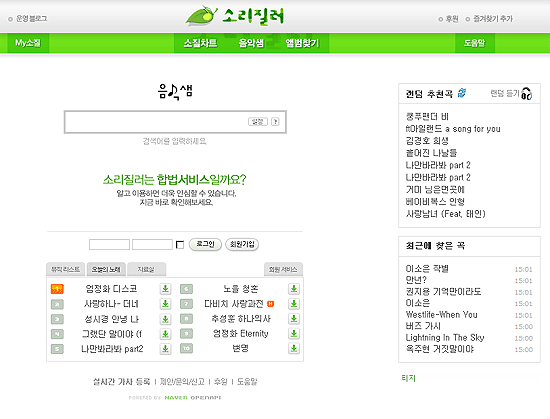The image size is (550, 419).
Task: Open 엄정화 디스코 chart entry
Action: point(111,289)
